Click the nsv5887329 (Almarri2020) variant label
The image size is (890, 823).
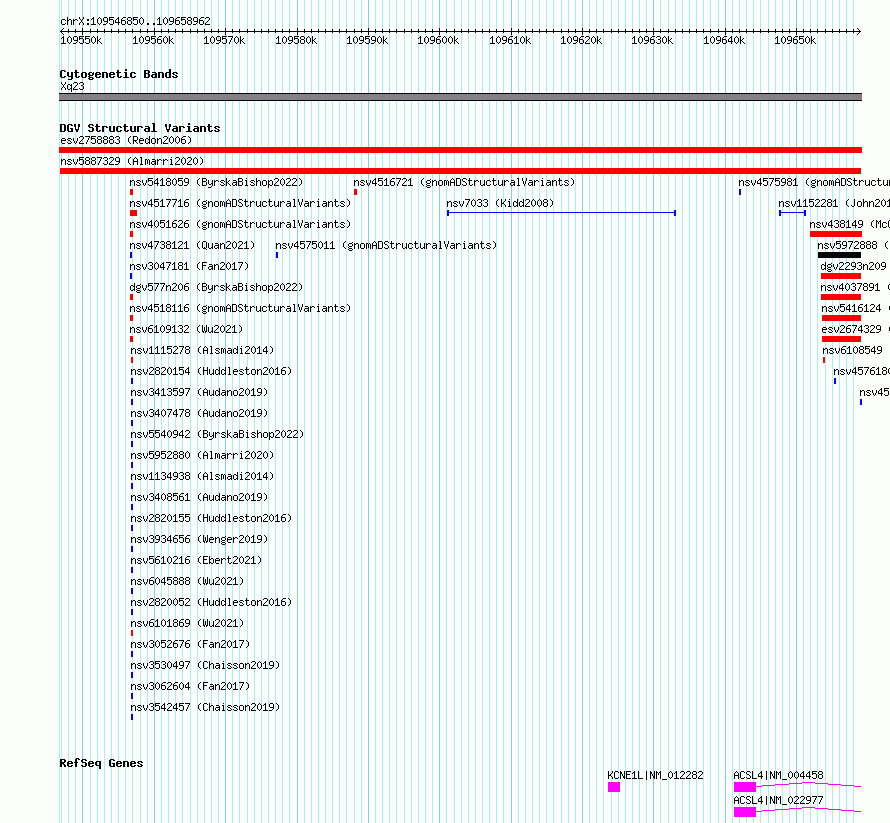click(x=132, y=161)
